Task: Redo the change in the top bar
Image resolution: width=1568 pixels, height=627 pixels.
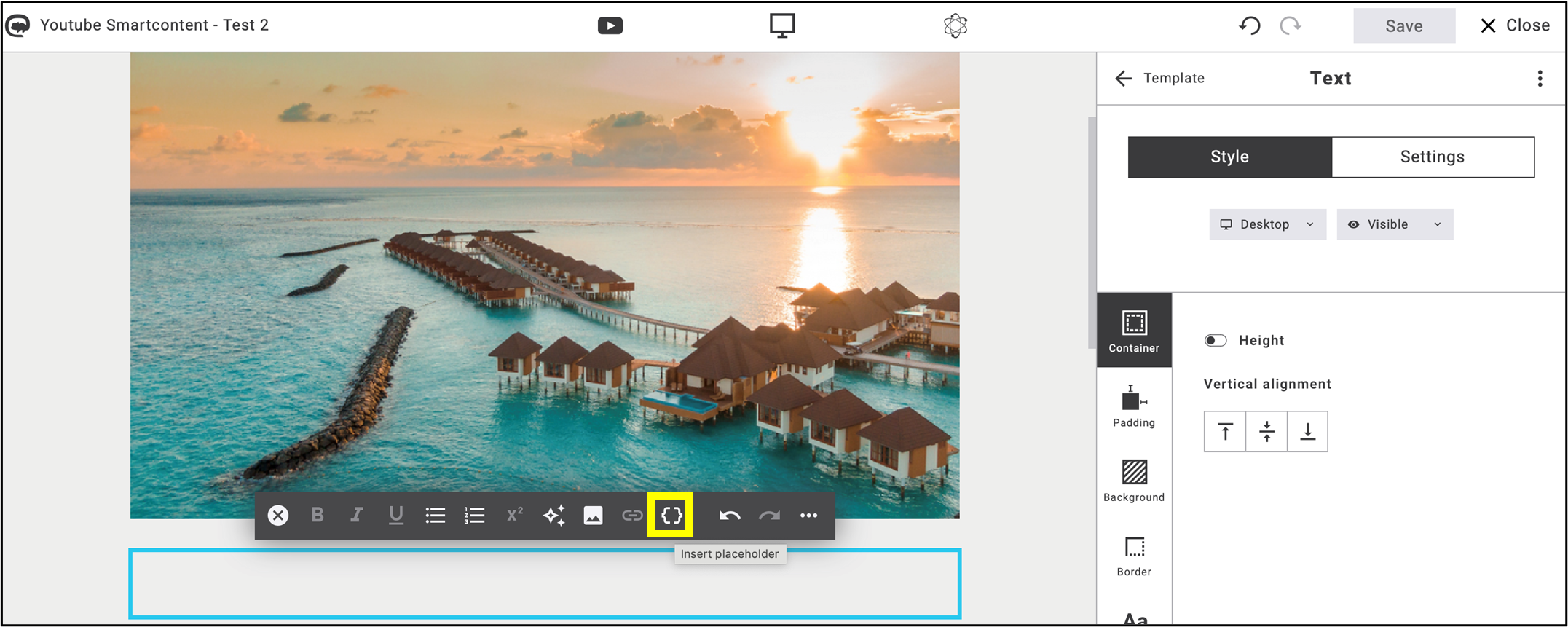Action: [x=1291, y=25]
